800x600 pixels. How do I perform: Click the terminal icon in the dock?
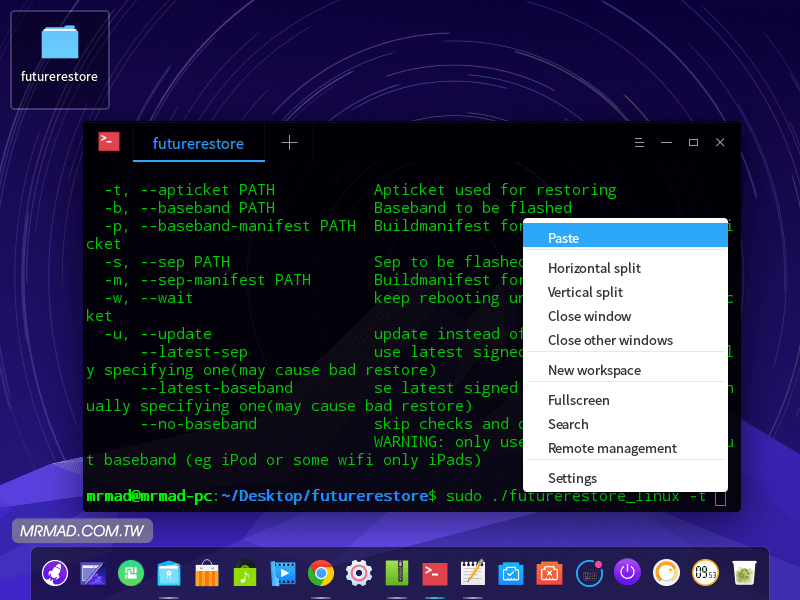click(x=435, y=573)
